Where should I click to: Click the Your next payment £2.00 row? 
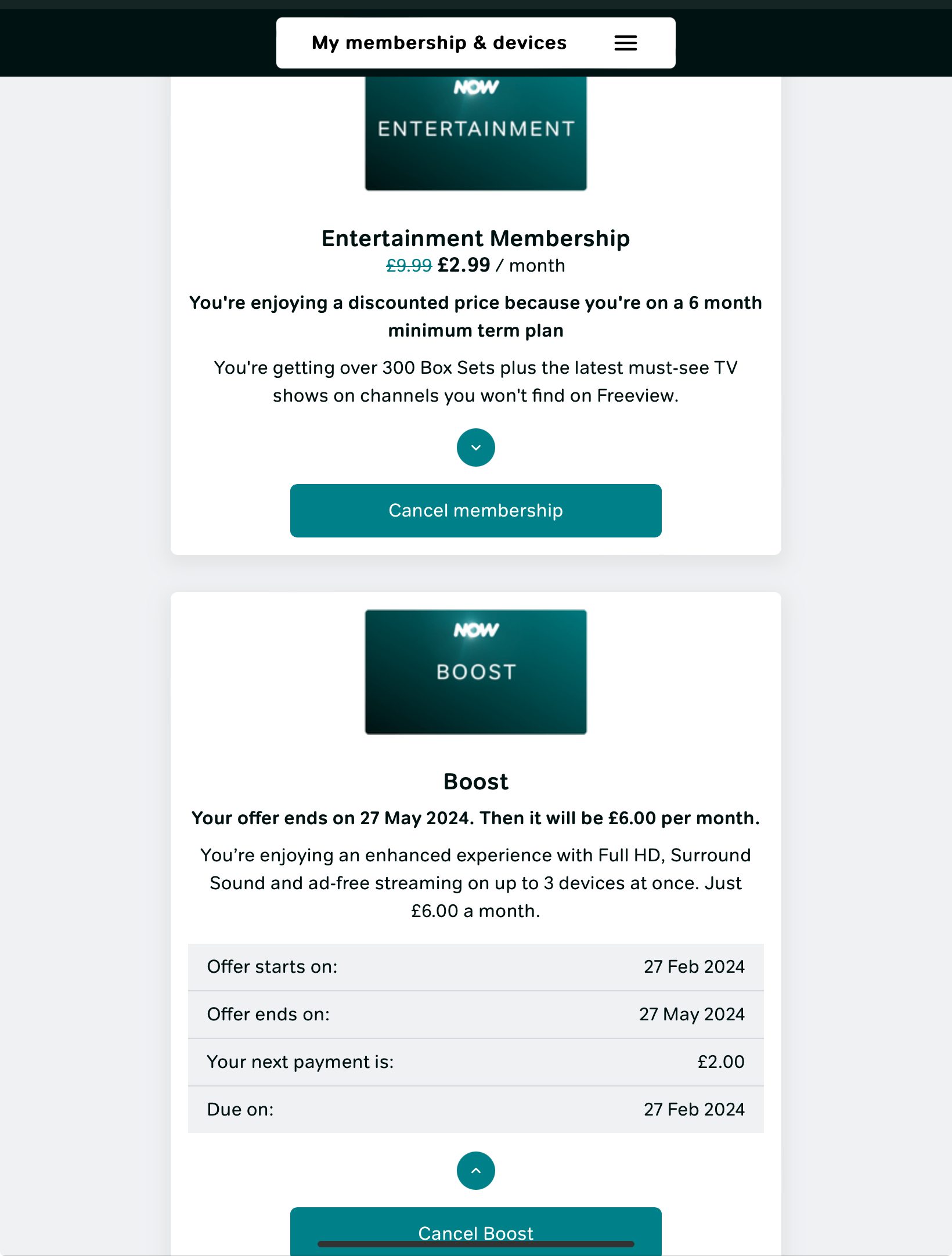(x=475, y=1062)
